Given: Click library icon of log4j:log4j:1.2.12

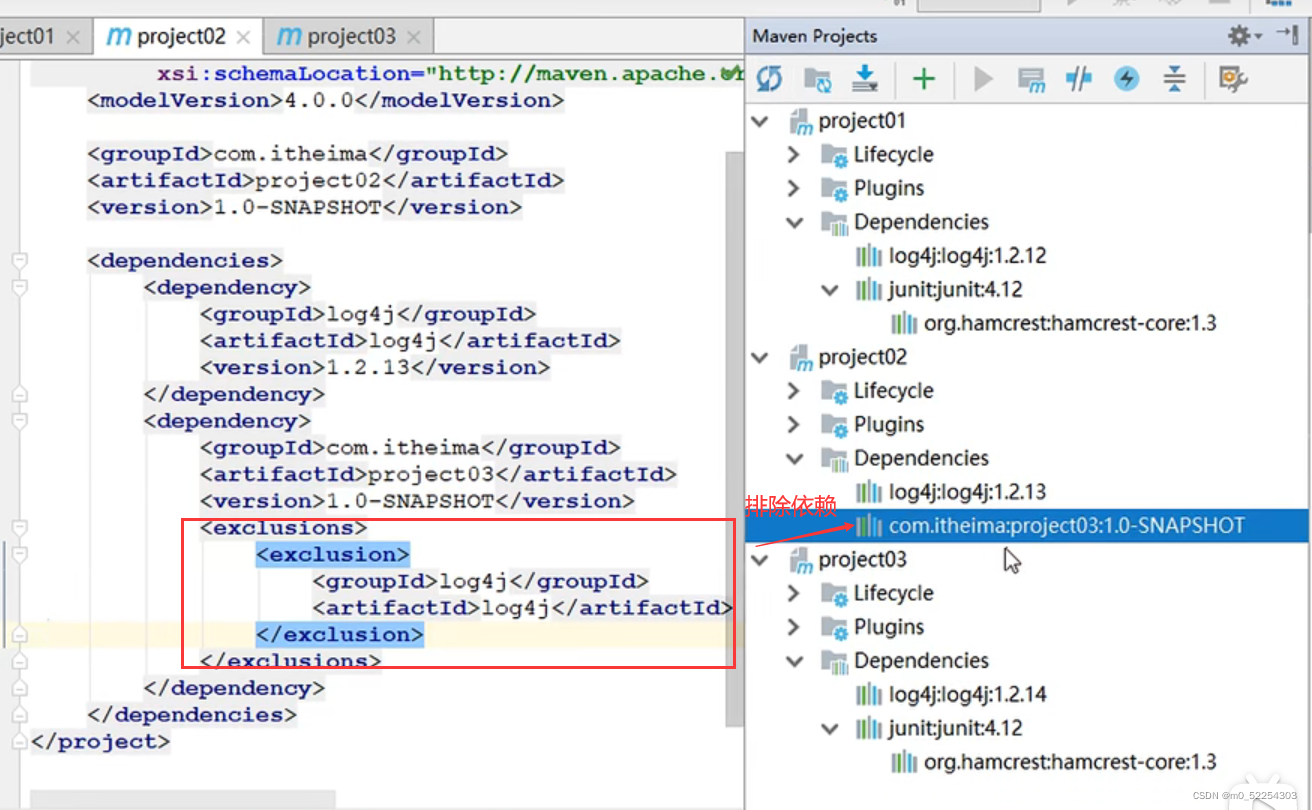Looking at the screenshot, I should pos(869,256).
